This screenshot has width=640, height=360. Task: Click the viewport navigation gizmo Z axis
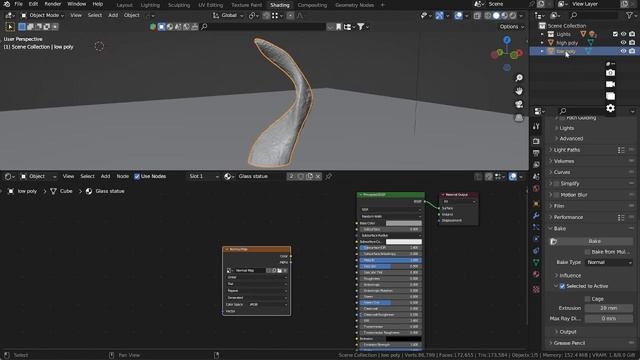point(507,40)
